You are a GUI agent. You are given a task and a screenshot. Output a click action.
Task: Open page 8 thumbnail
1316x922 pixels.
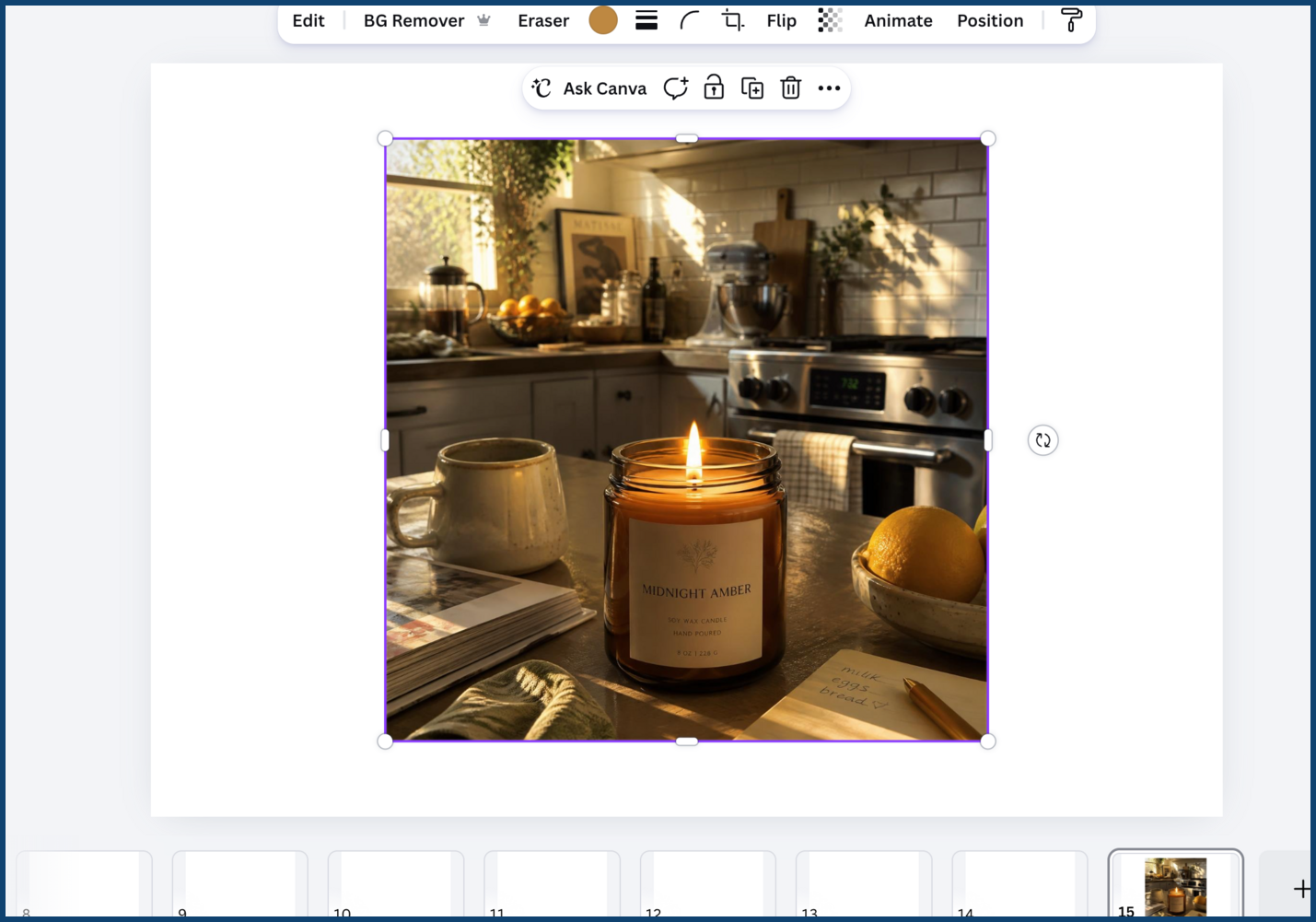84,885
